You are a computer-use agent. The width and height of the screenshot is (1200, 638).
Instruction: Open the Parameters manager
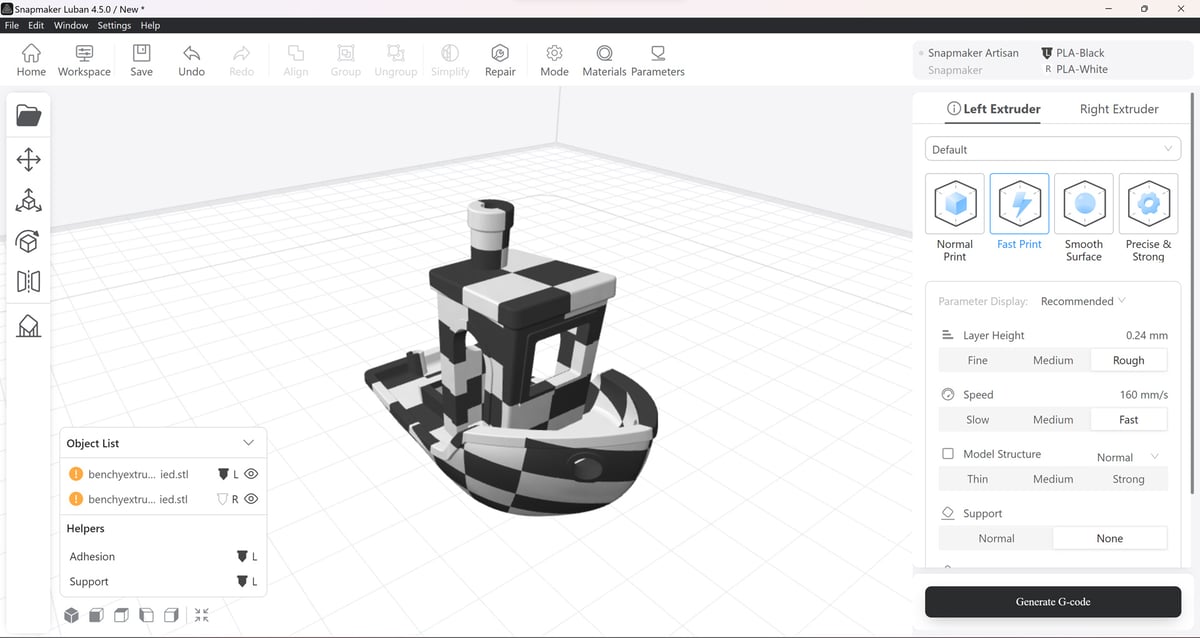[658, 60]
